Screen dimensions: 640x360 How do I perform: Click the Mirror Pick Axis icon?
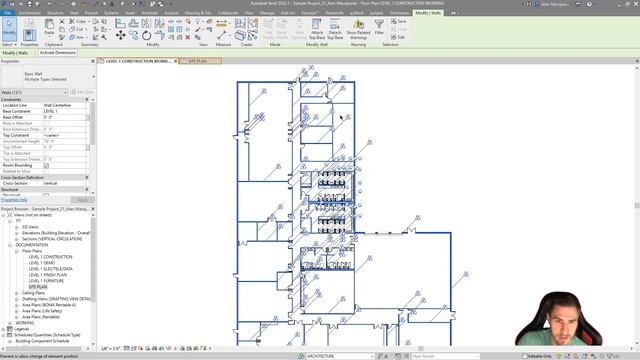pyautogui.click(x=146, y=23)
